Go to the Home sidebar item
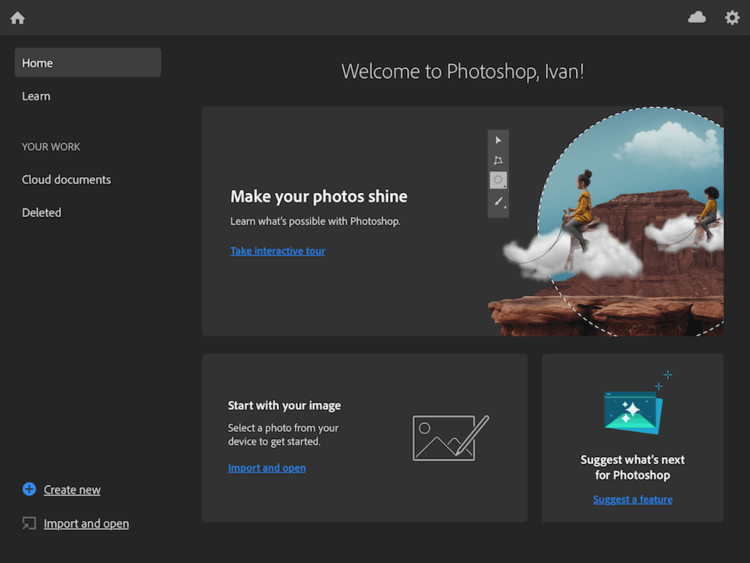 click(88, 63)
